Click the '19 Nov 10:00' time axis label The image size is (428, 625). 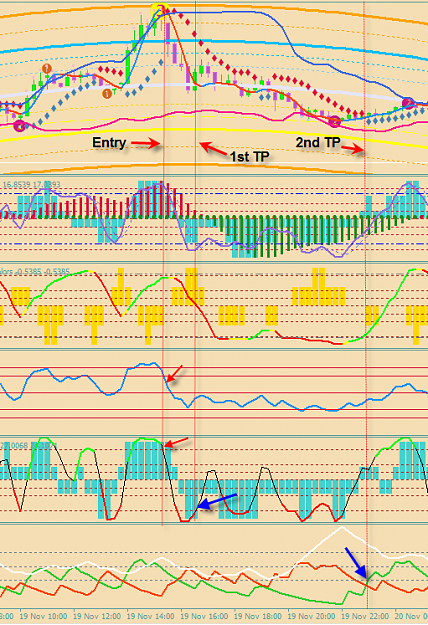click(43, 616)
